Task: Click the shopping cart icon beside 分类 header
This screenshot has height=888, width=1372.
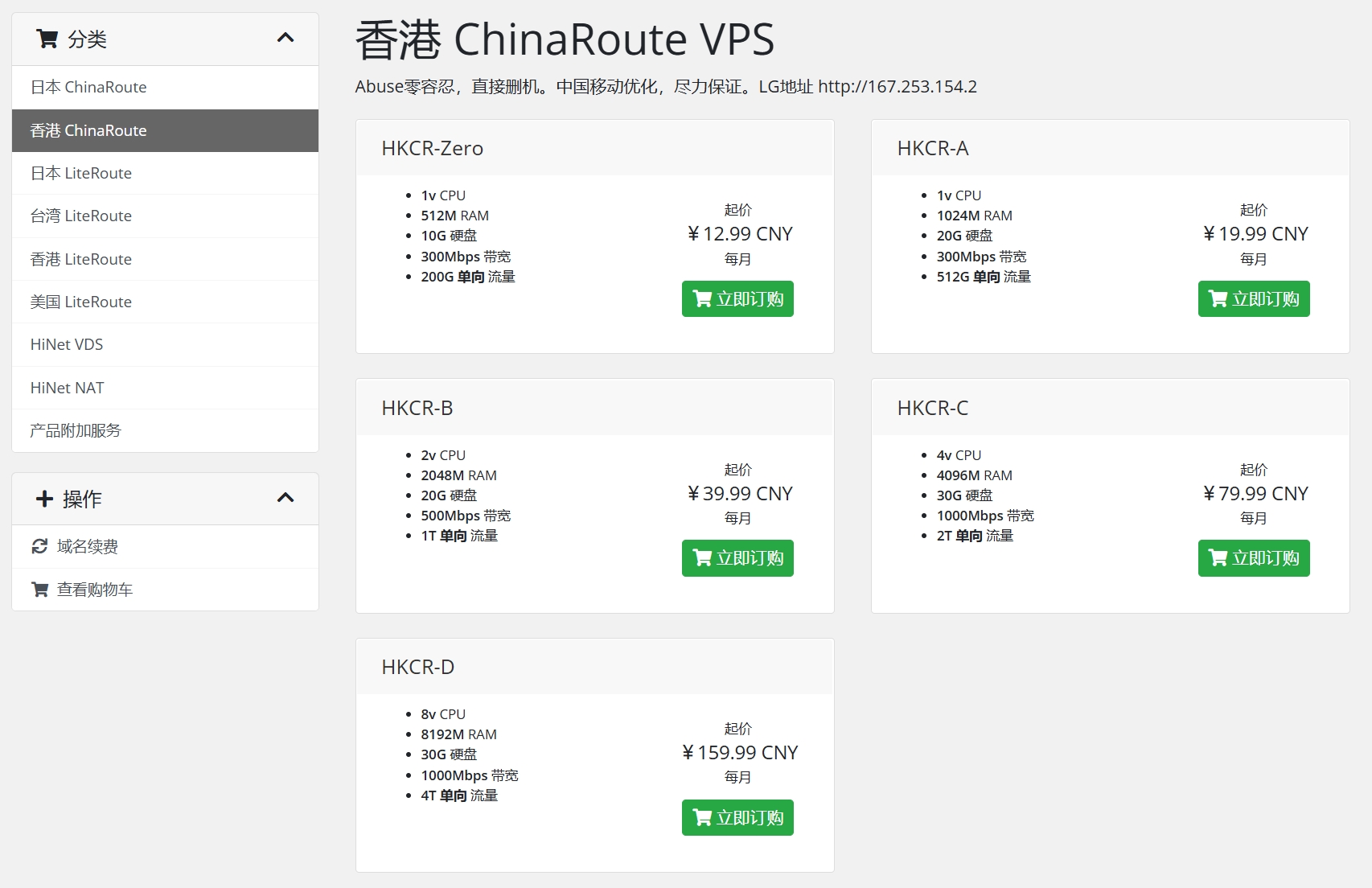Action: (x=47, y=39)
